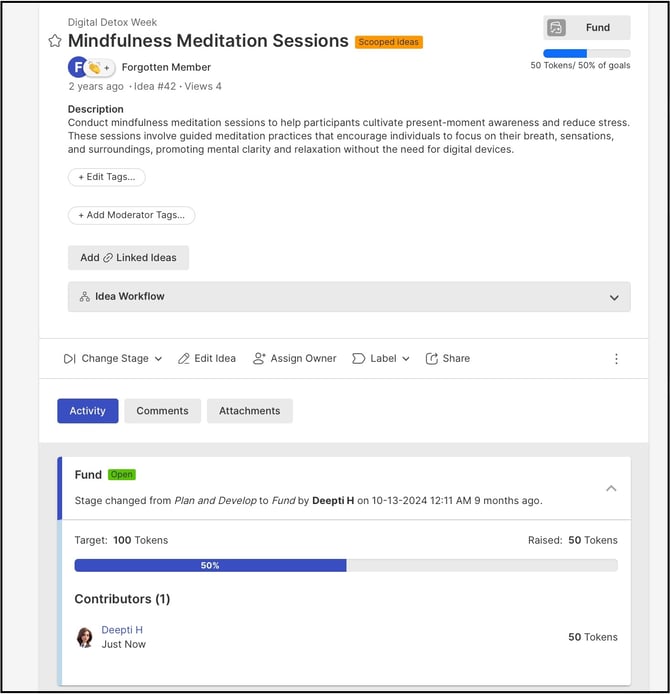The image size is (670, 694).
Task: Click the Assign Owner person icon
Action: (259, 358)
